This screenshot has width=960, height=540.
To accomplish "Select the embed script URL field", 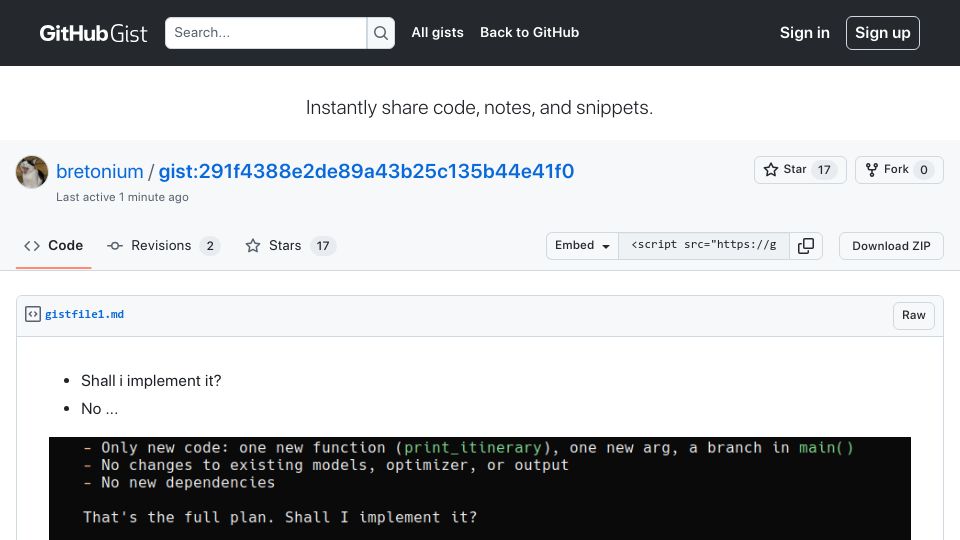I will [x=703, y=246].
